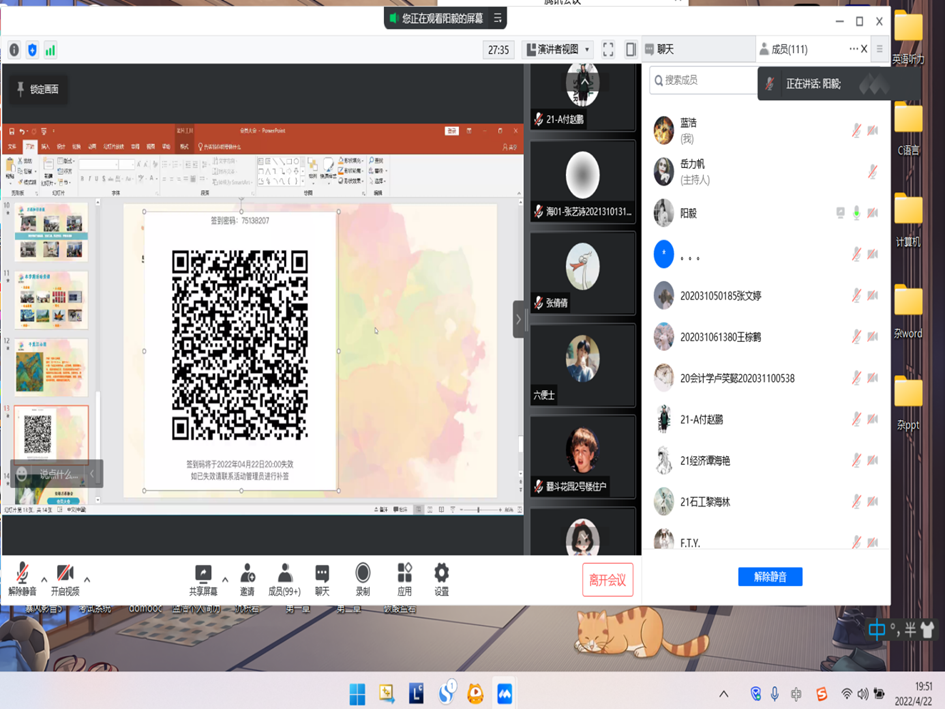Screen dimensions: 945x709
Task: Open C语言 desktop folder
Action: 908,128
